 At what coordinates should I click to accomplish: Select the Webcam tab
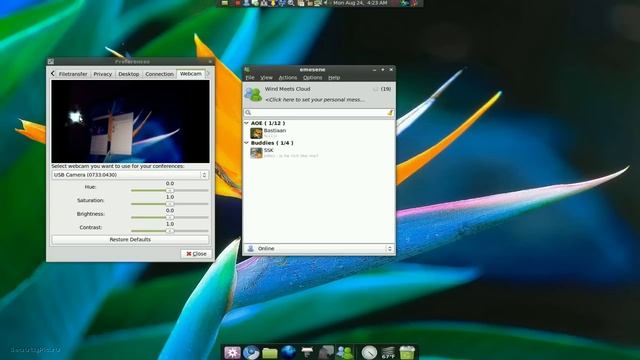point(191,73)
